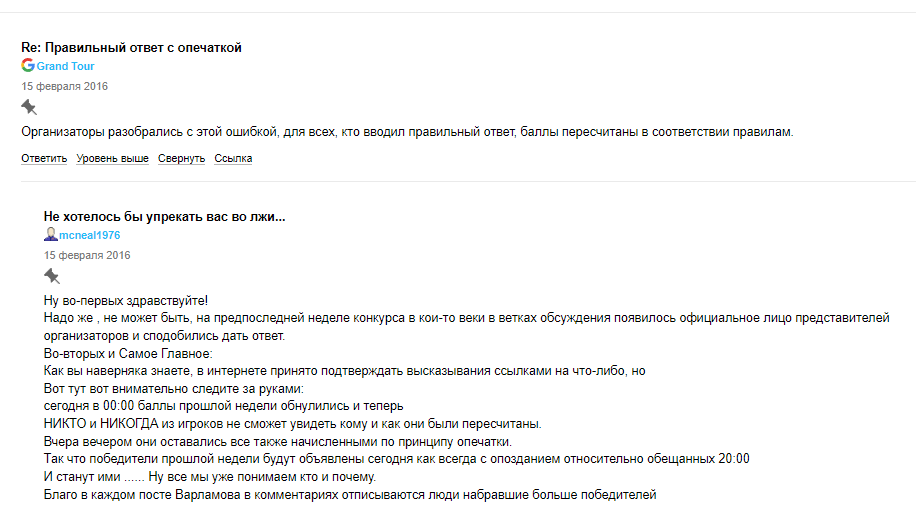Click the last line mentioning Варламова
Screen dimensions: 916x506
coord(350,494)
